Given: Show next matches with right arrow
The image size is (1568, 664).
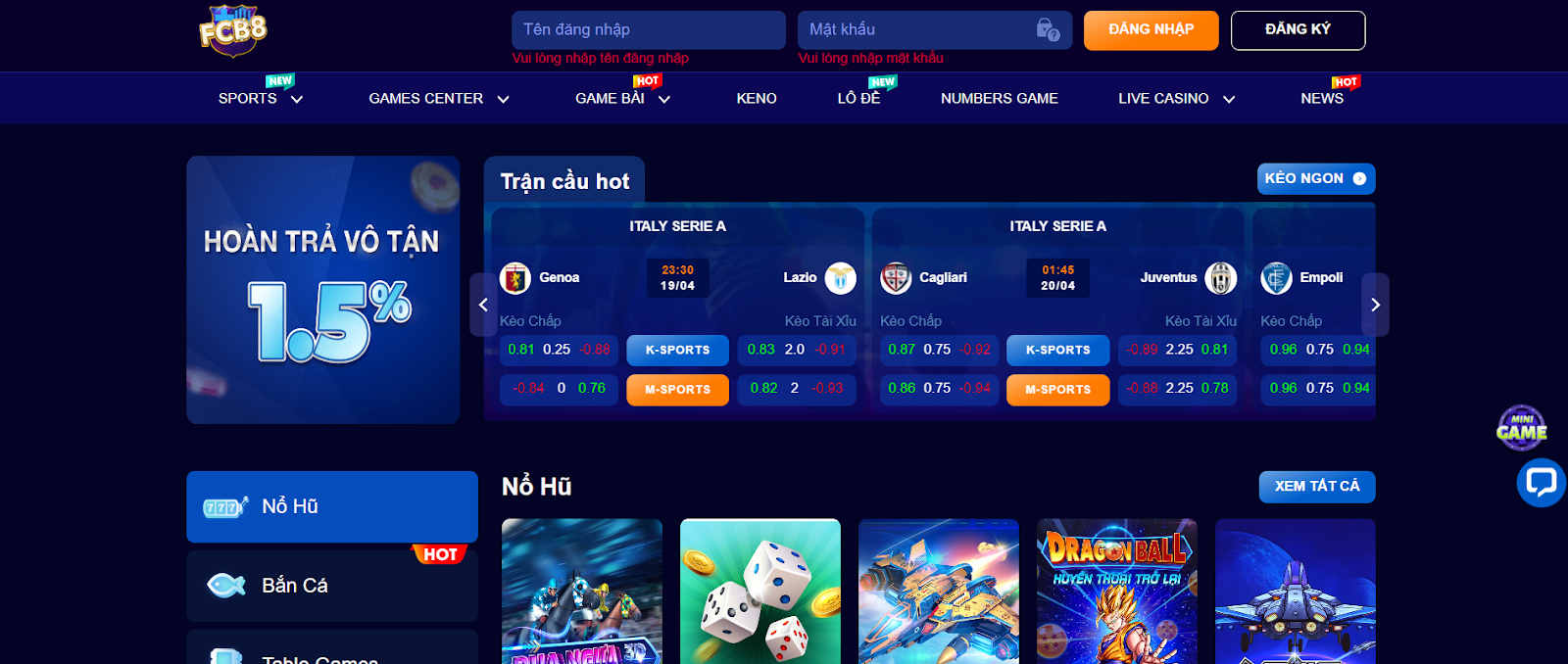Looking at the screenshot, I should (x=1376, y=305).
